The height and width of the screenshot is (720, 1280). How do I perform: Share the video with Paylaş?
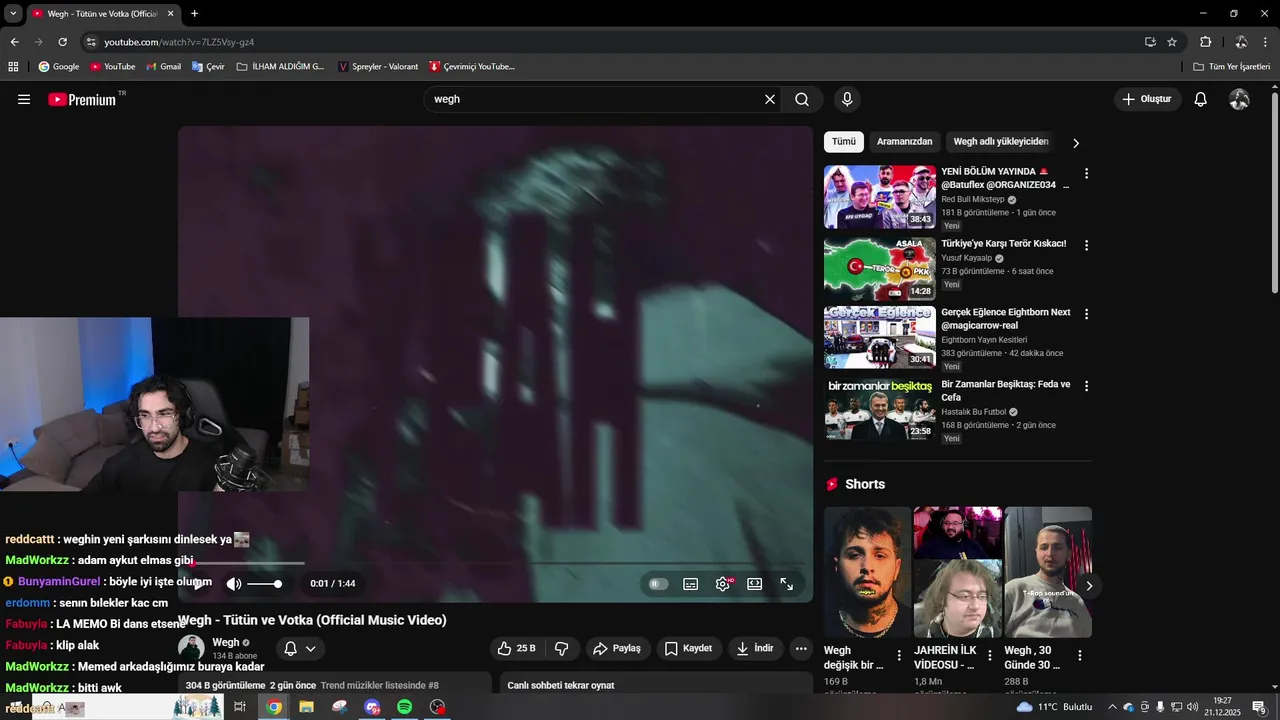coord(617,648)
